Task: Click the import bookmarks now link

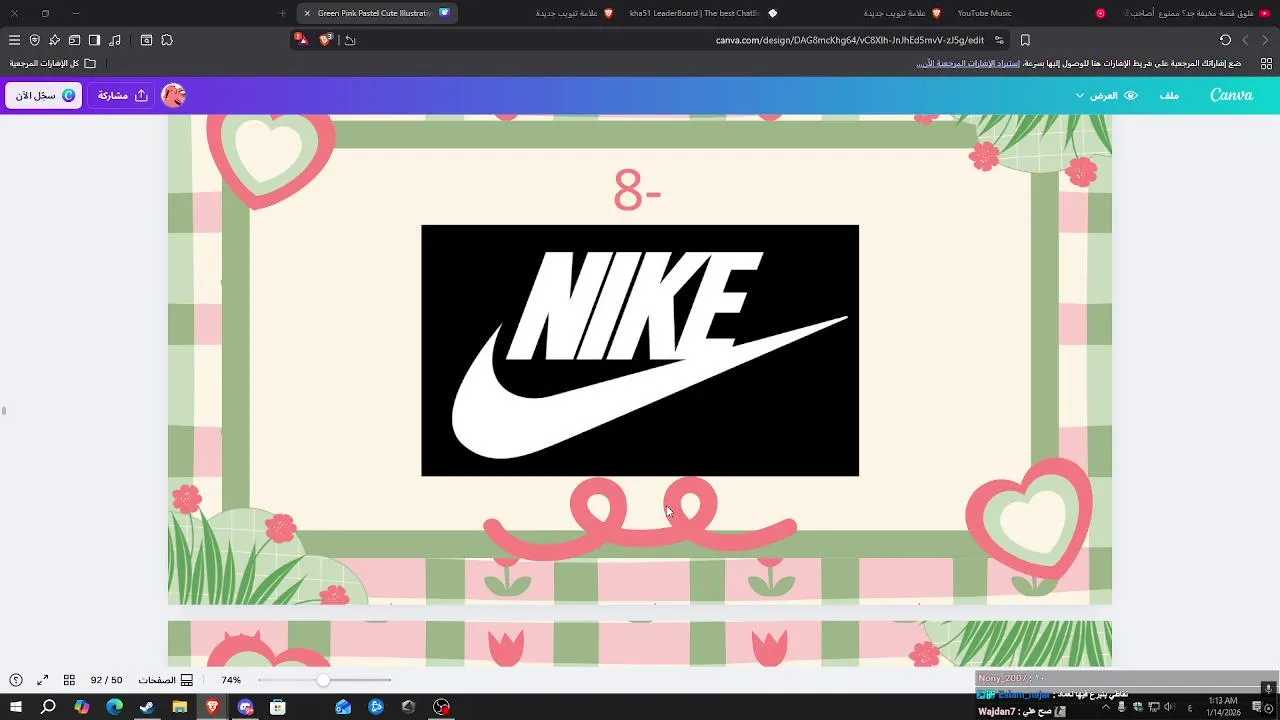Action: pyautogui.click(x=968, y=63)
